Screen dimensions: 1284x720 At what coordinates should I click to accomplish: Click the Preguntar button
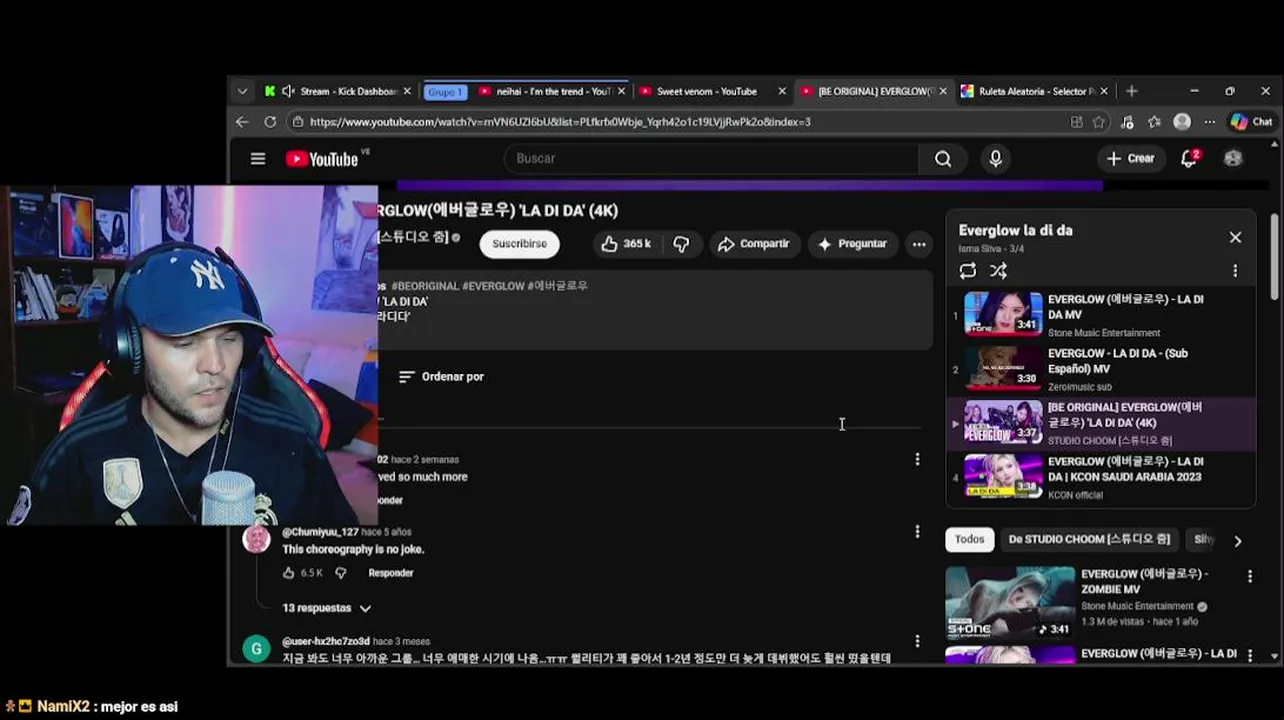[852, 244]
